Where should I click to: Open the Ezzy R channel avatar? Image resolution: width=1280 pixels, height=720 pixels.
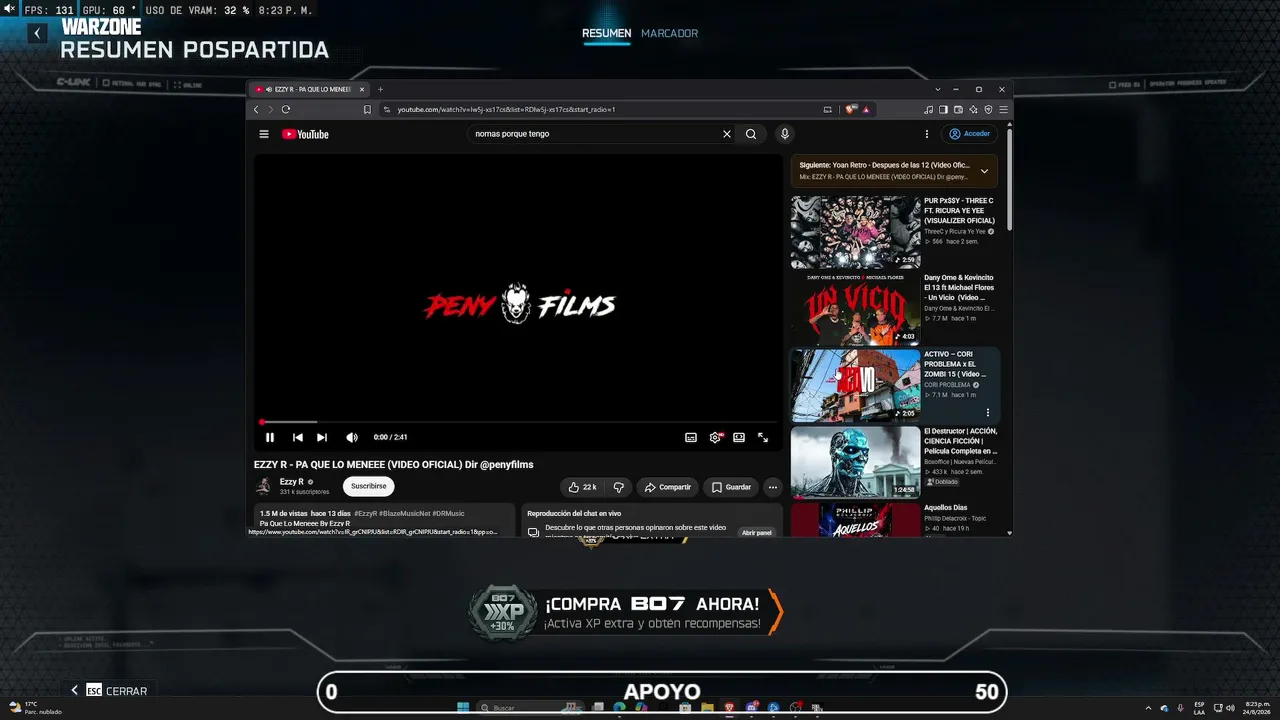(264, 486)
